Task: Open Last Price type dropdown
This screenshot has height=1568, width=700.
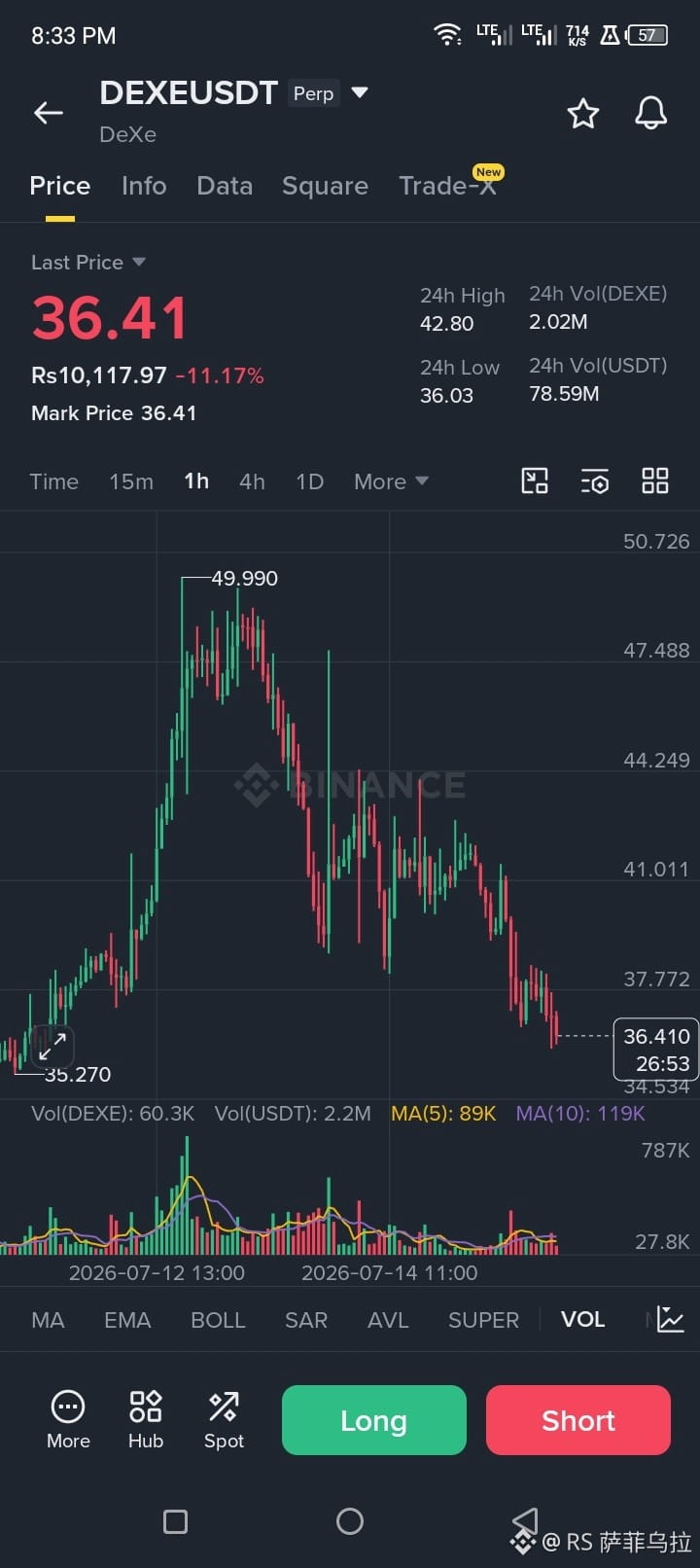Action: pyautogui.click(x=88, y=263)
